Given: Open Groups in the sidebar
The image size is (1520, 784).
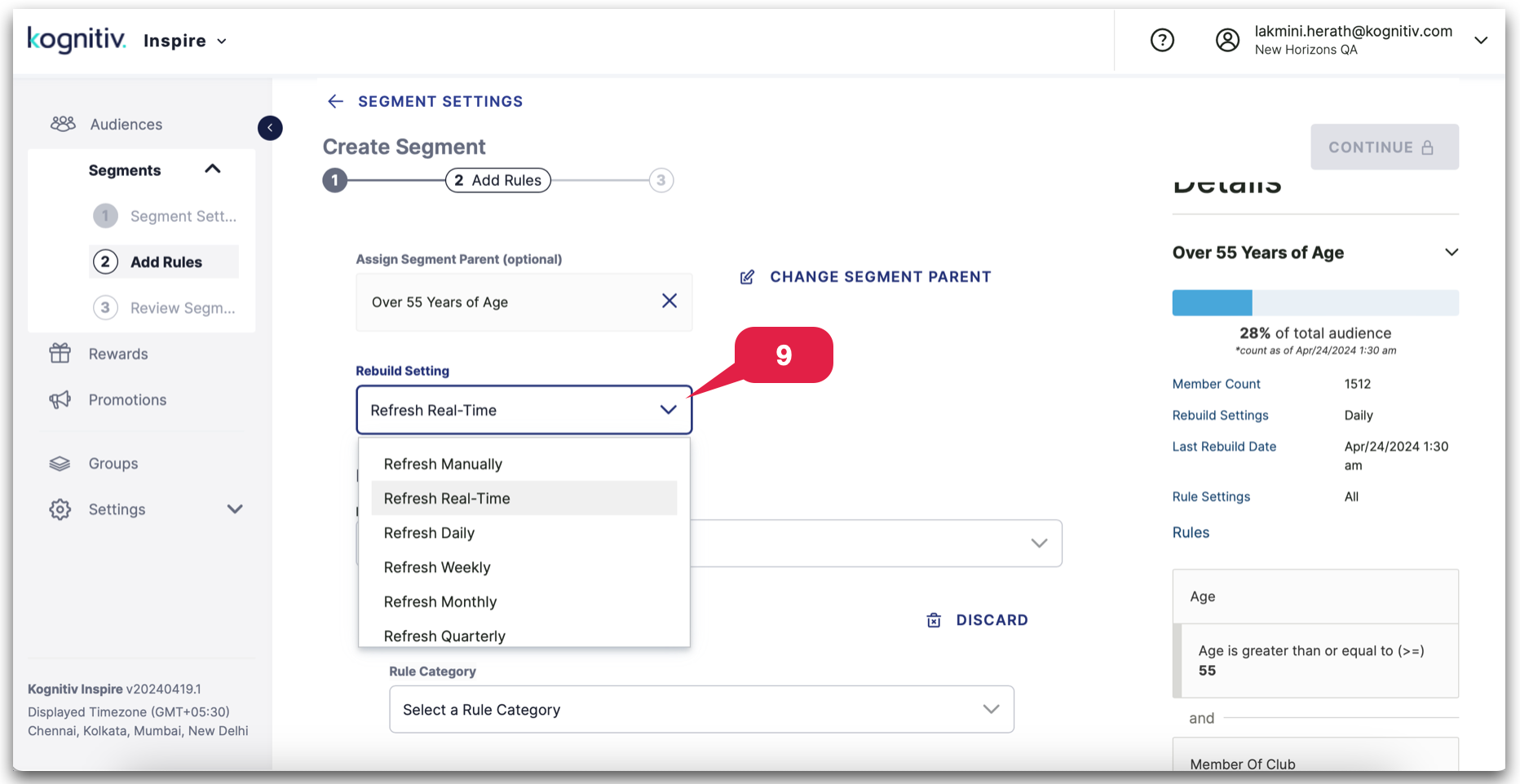Looking at the screenshot, I should click(113, 464).
